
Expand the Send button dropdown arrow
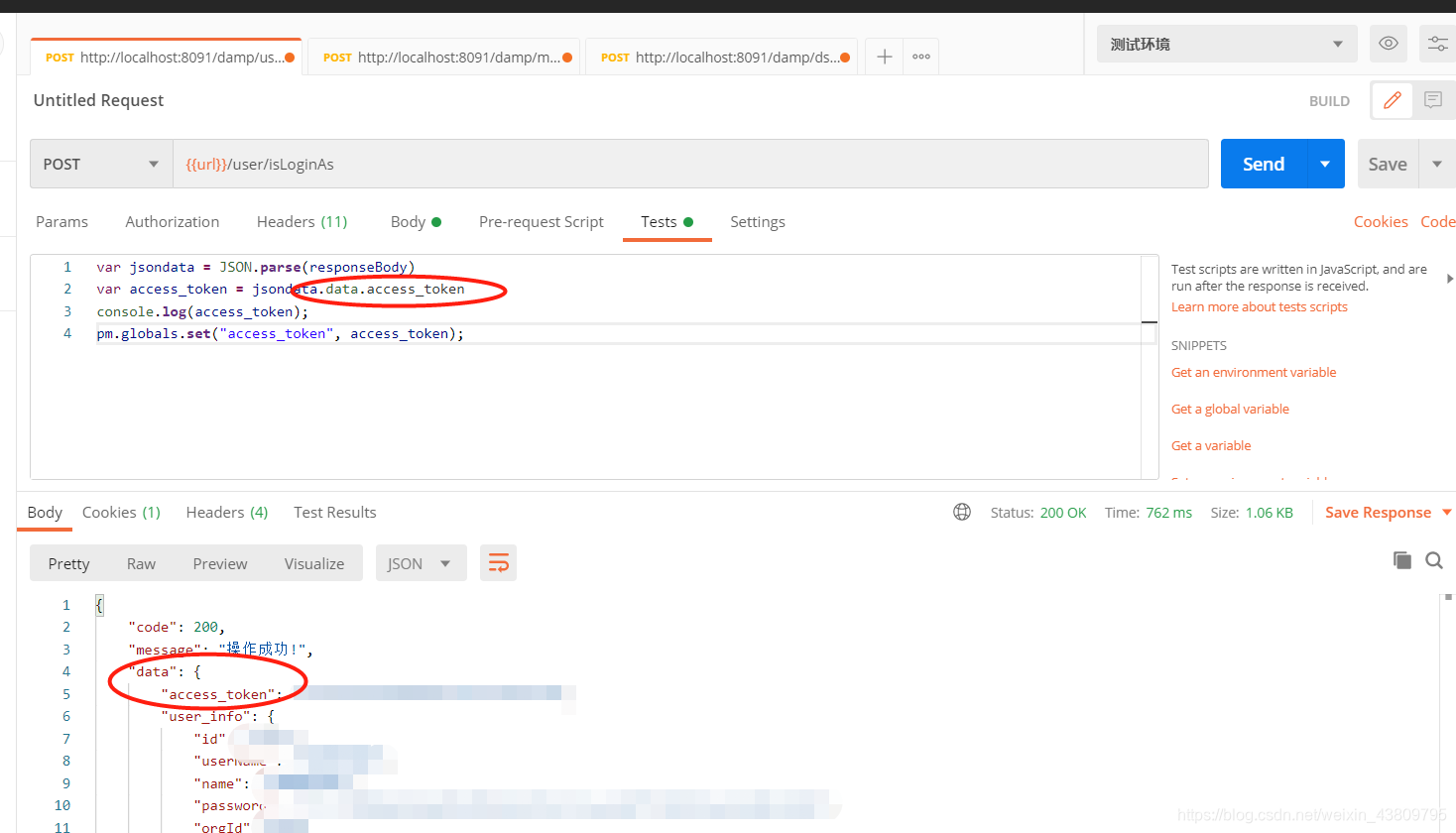1326,164
